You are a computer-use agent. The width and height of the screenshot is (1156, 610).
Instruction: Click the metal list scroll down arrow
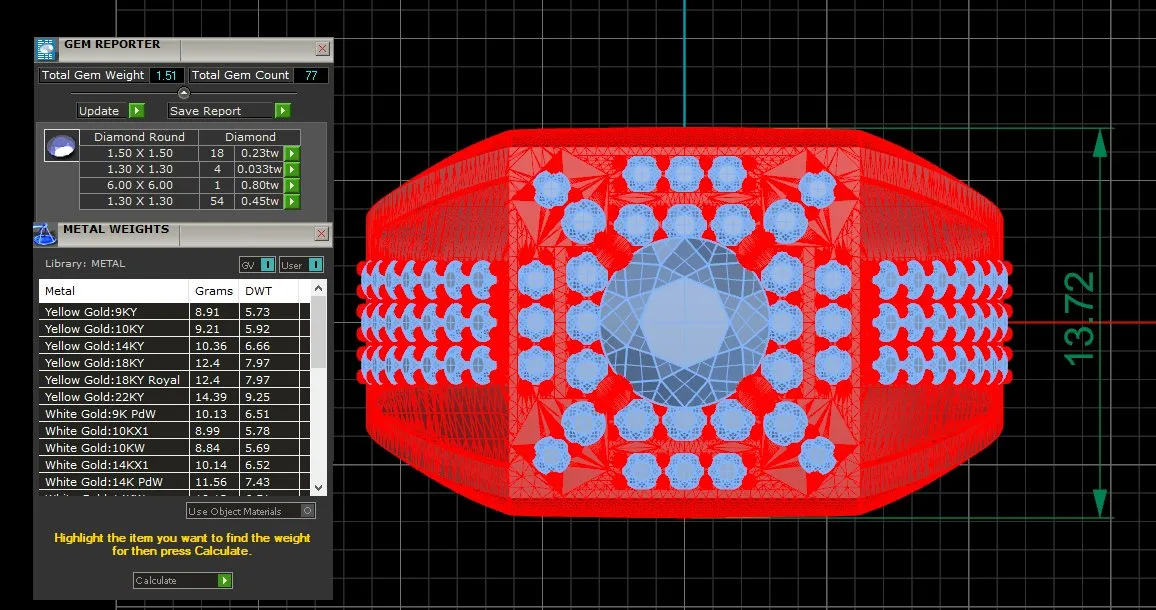click(318, 488)
